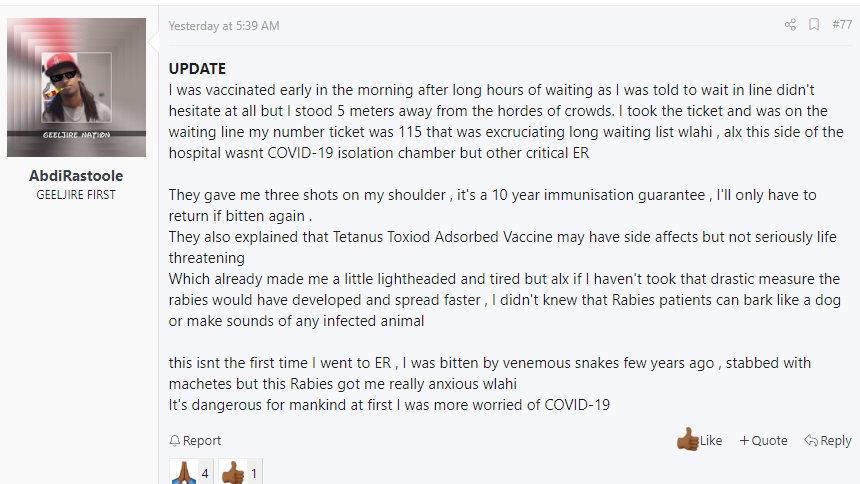Open the AbdiRastoole username profile link
This screenshot has height=484, width=860.
tap(76, 176)
